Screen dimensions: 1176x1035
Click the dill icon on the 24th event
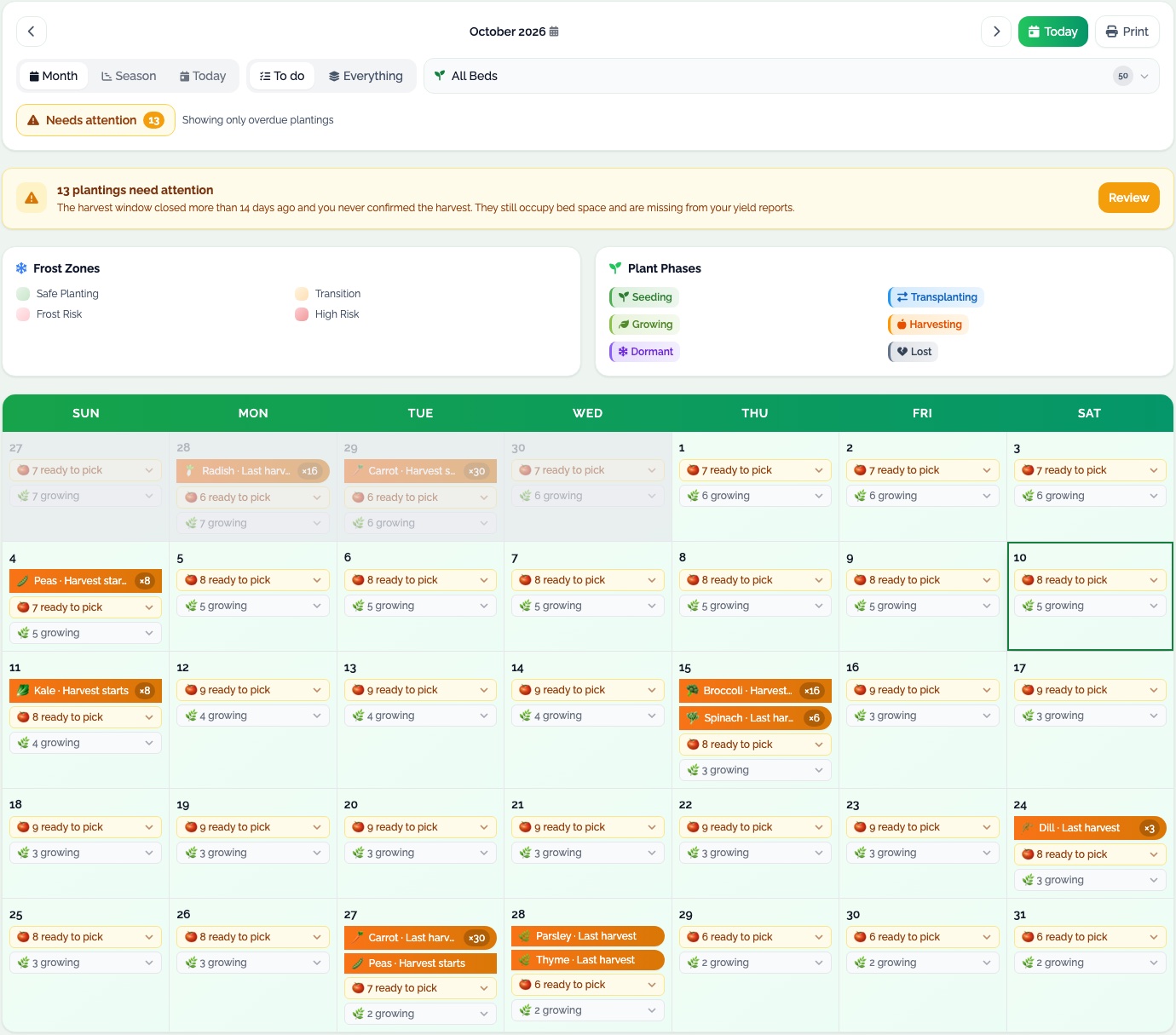pos(1028,828)
